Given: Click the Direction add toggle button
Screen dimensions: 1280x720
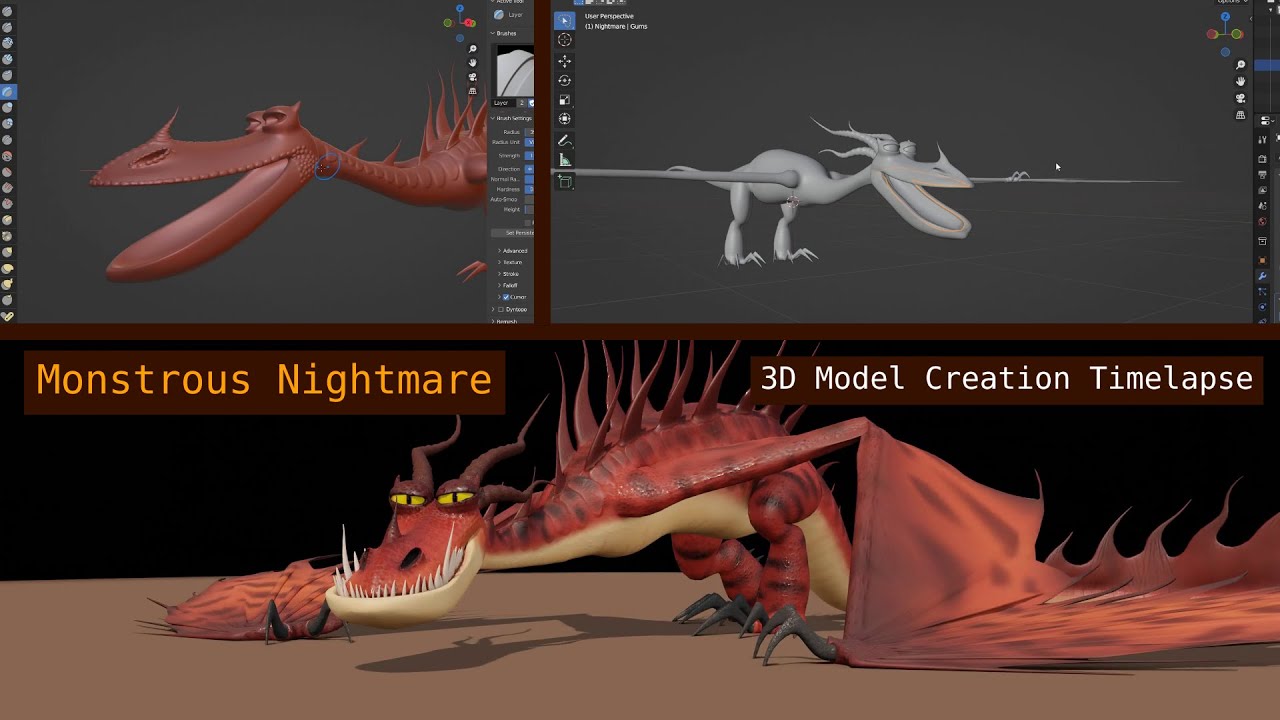Looking at the screenshot, I should pos(529,169).
